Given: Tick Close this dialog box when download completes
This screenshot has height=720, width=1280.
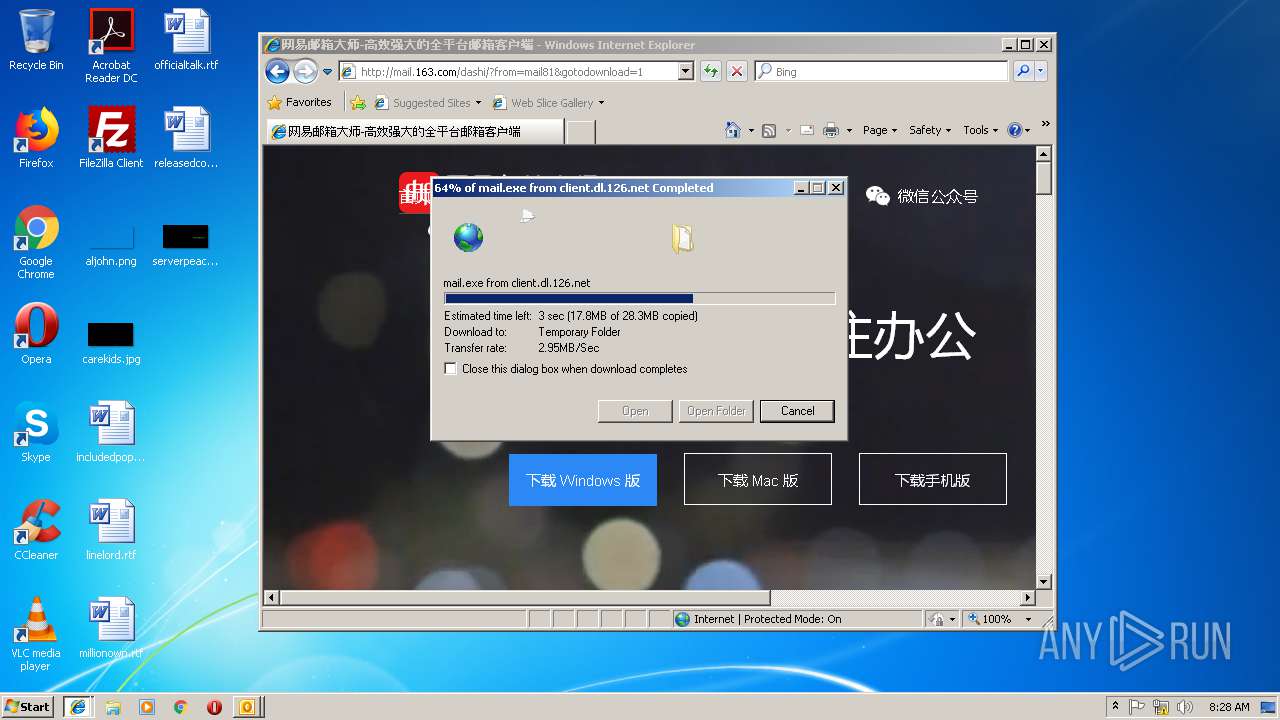Looking at the screenshot, I should (451, 369).
